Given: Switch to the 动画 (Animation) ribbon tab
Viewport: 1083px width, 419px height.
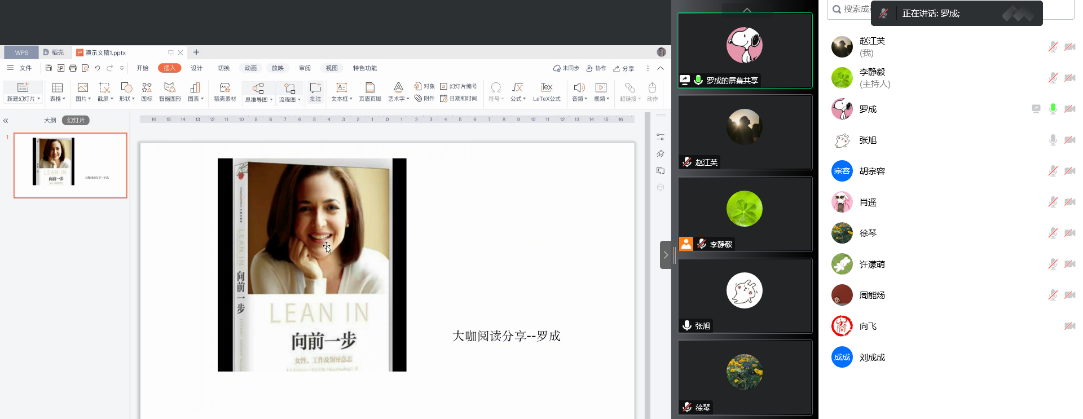Looking at the screenshot, I should 250,68.
